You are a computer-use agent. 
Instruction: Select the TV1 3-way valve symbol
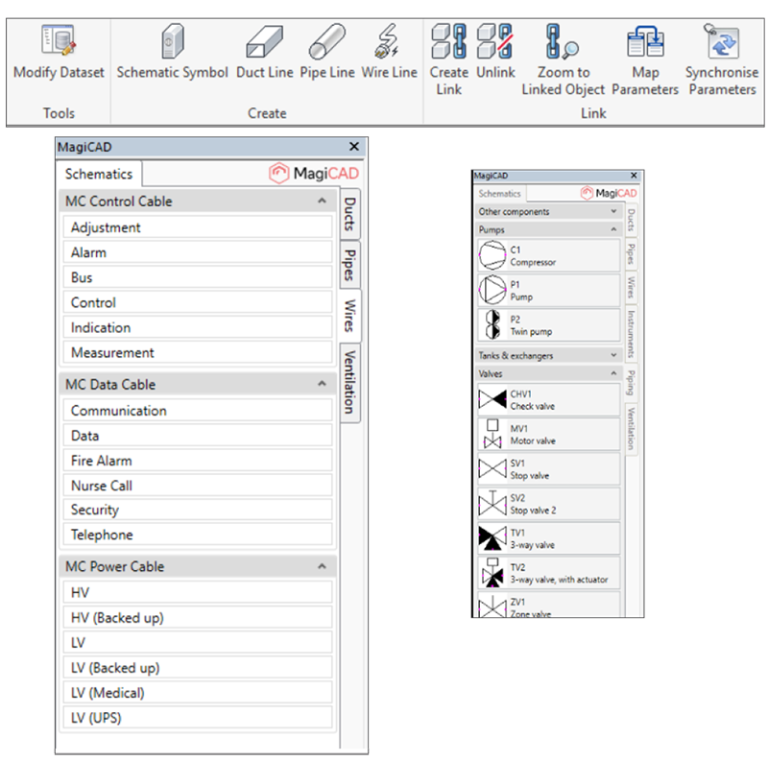549,539
